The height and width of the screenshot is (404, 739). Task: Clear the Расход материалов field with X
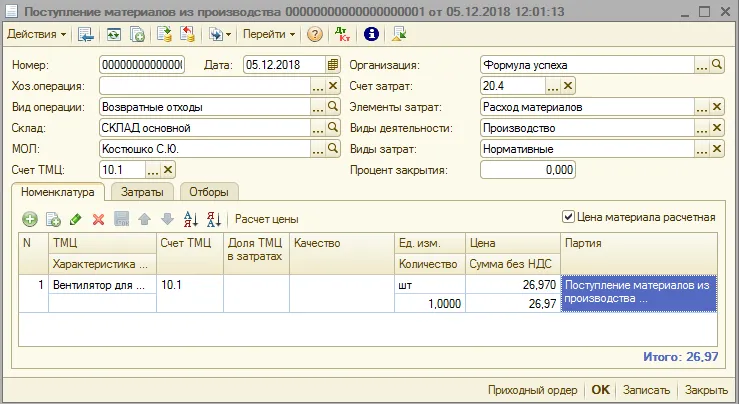(x=717, y=107)
